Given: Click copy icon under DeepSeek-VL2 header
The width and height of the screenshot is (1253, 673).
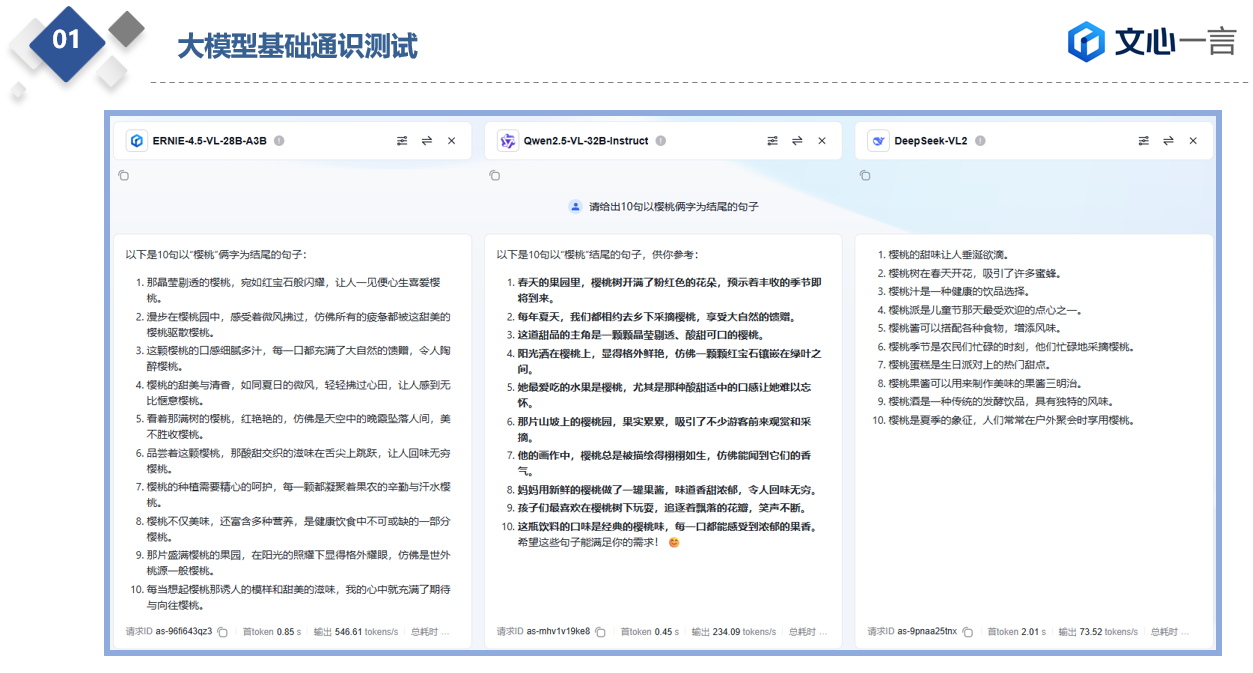Looking at the screenshot, I should pos(865,176).
